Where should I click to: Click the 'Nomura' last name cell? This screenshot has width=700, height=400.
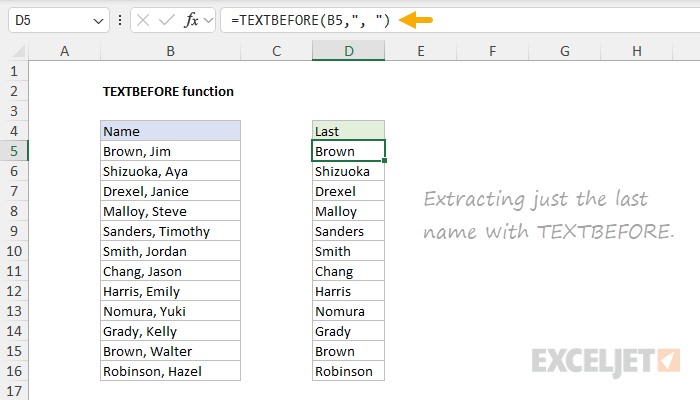[x=348, y=311]
